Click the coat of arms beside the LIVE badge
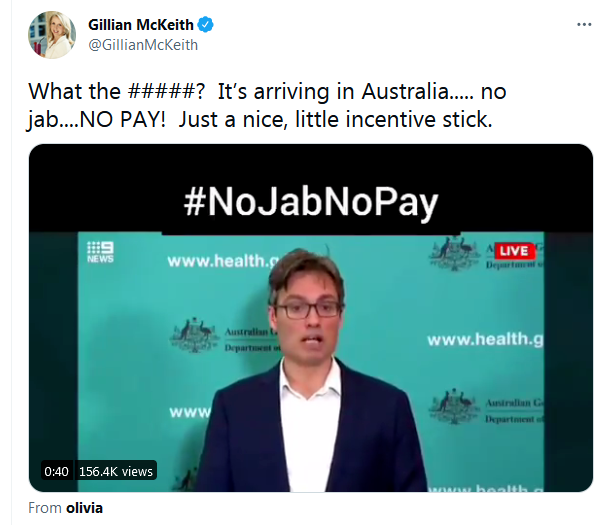This screenshot has width=608, height=525. [x=455, y=253]
